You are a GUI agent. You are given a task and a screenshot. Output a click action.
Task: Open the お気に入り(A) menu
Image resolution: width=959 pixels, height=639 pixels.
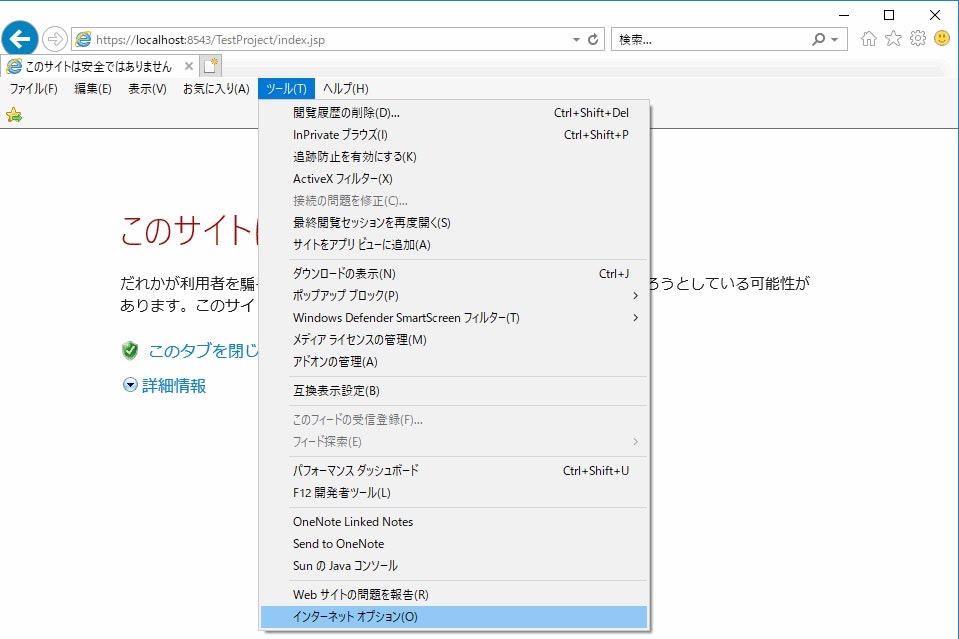(x=217, y=89)
